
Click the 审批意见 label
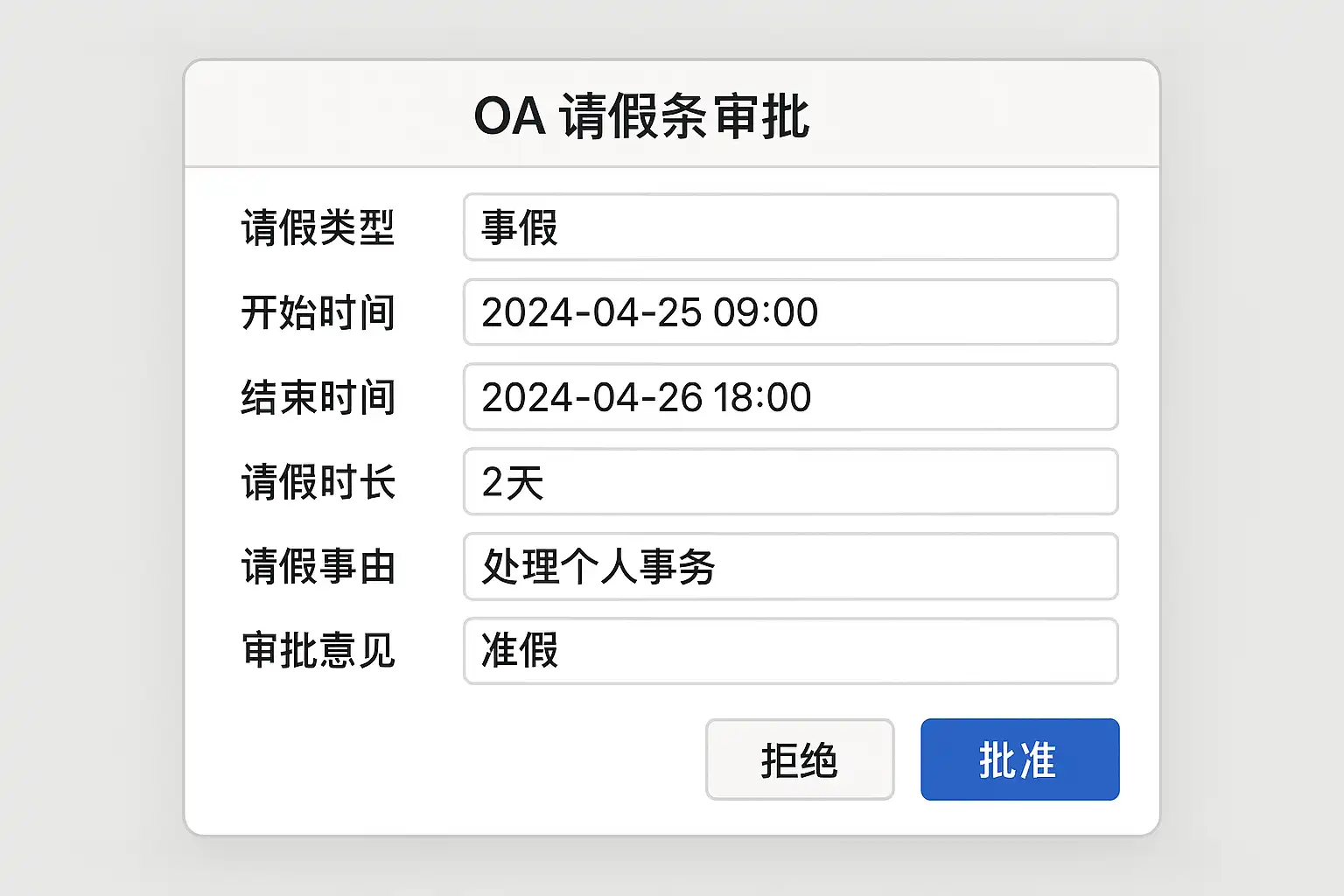318,651
